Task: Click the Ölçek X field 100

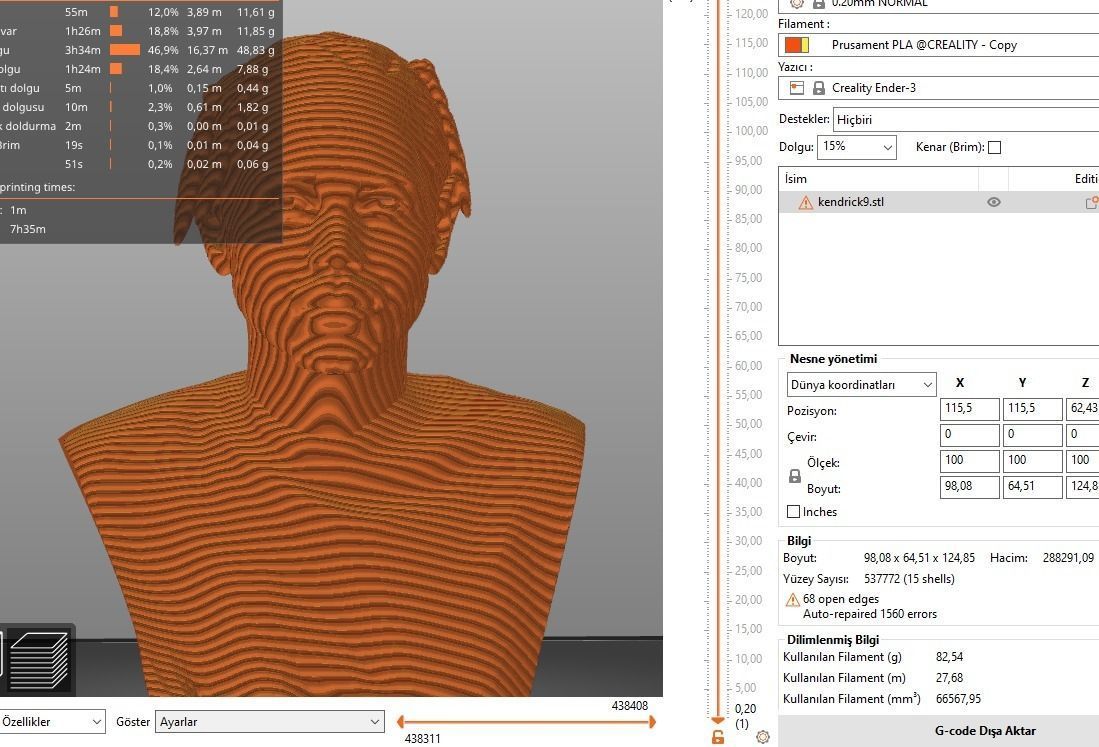Action: (969, 460)
